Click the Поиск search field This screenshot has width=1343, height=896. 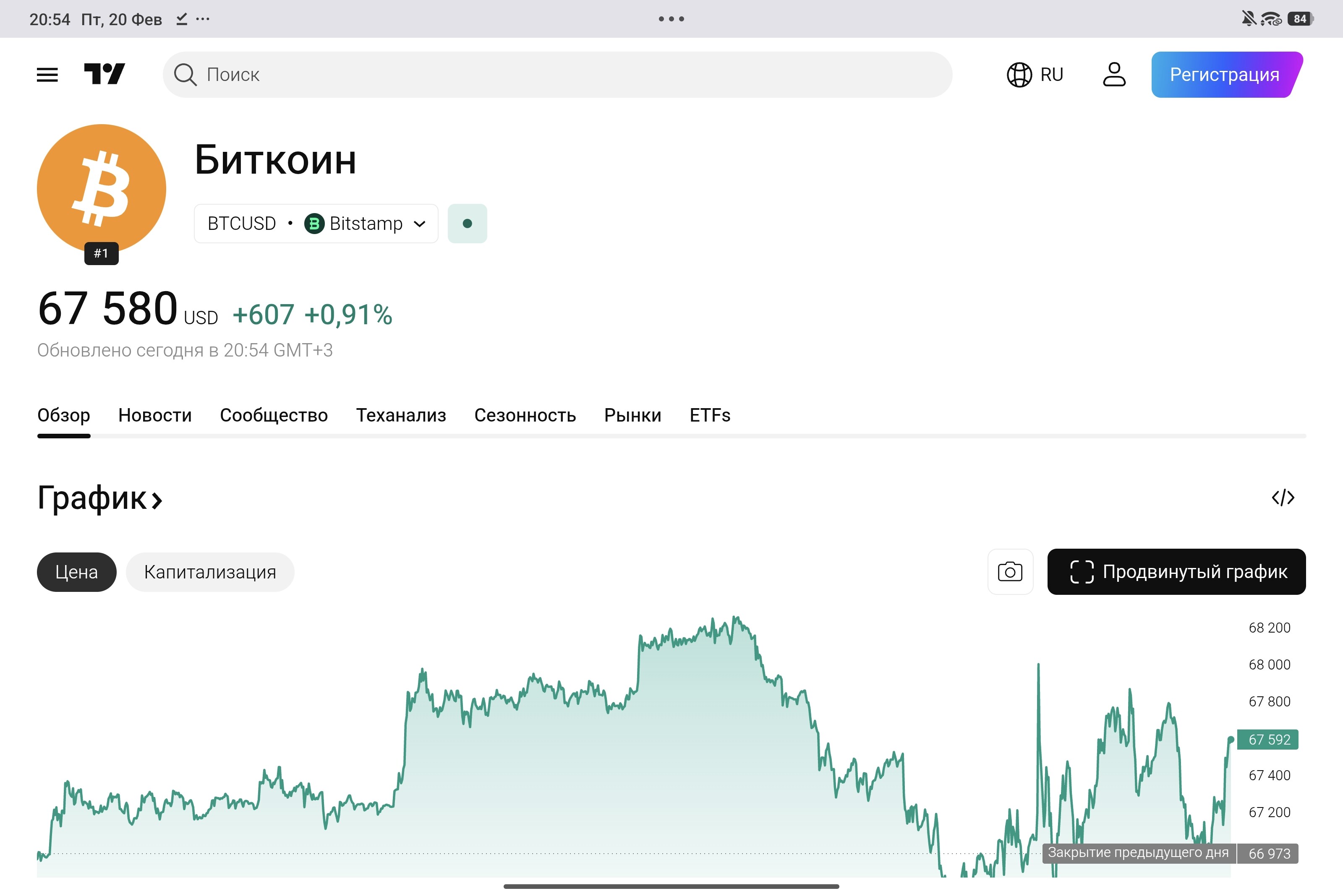coord(557,75)
